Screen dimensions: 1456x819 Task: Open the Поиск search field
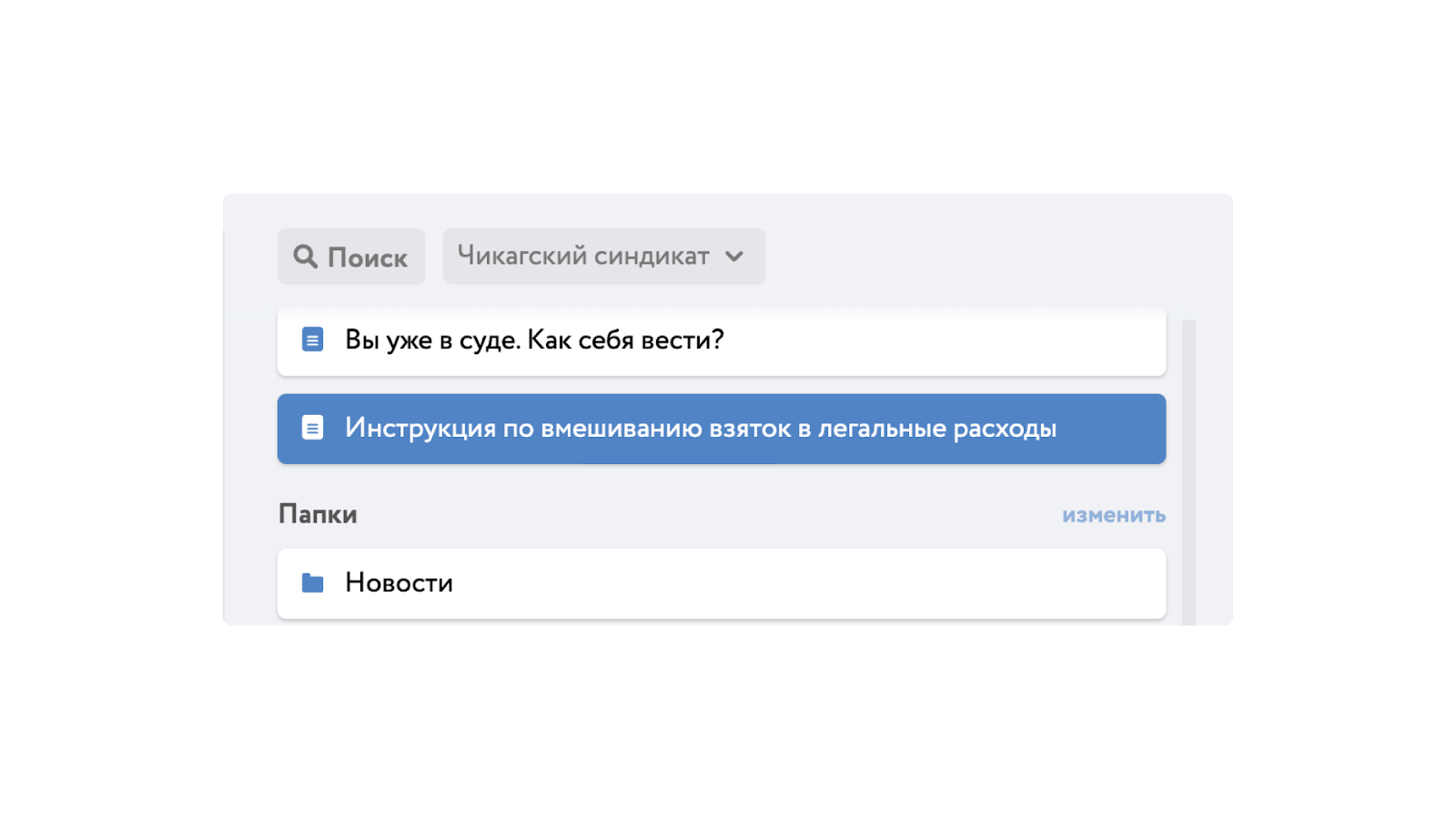point(351,257)
